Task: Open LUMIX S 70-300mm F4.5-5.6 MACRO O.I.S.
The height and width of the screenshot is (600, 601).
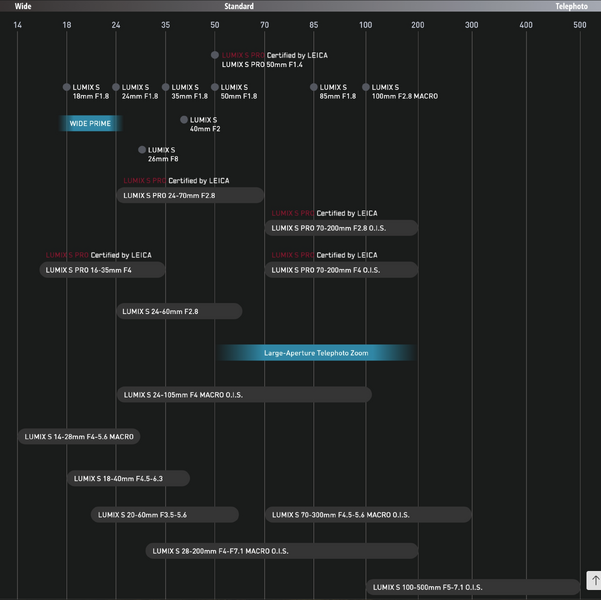Action: click(368, 515)
